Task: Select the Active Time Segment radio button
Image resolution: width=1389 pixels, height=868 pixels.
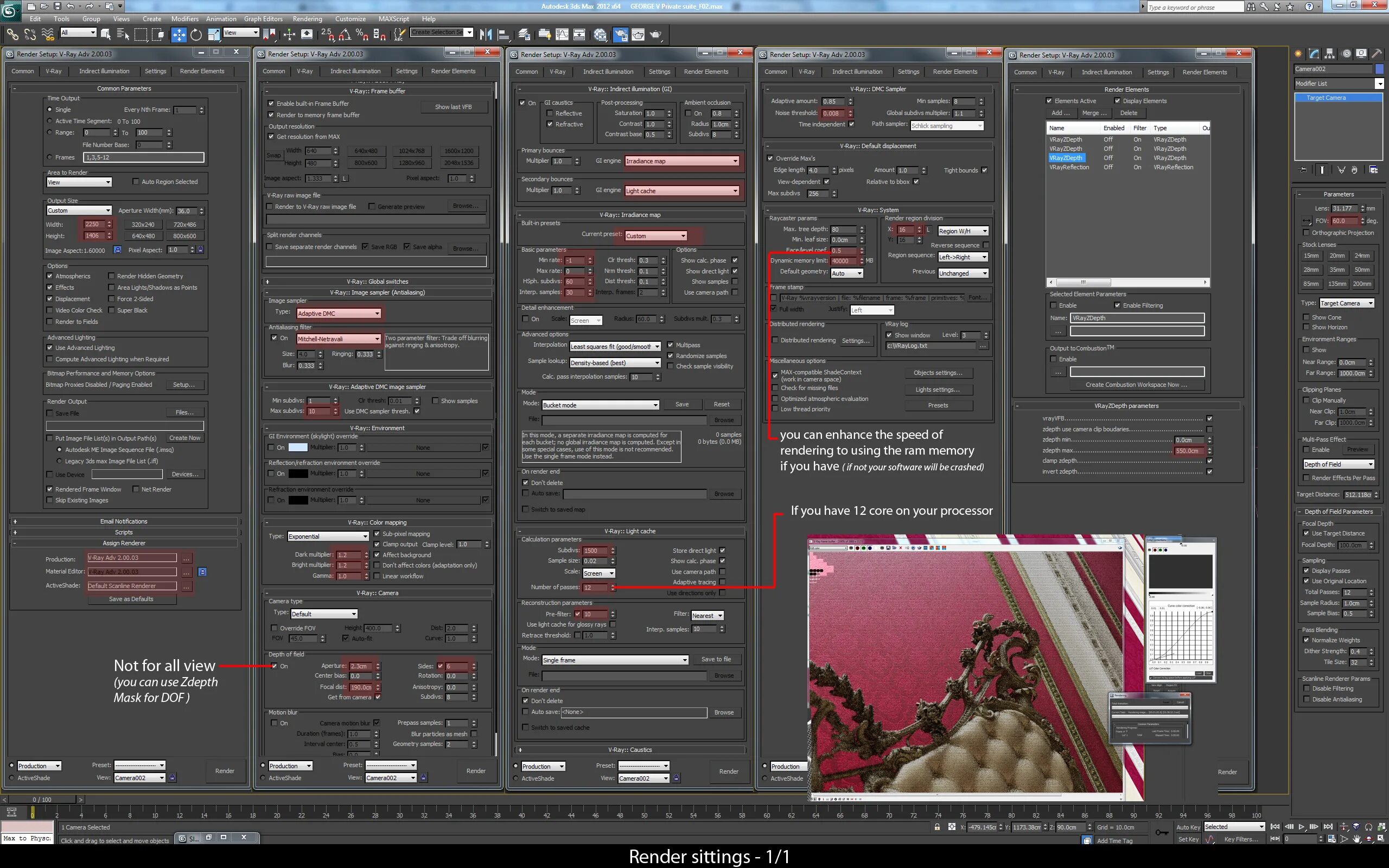Action: 50,121
